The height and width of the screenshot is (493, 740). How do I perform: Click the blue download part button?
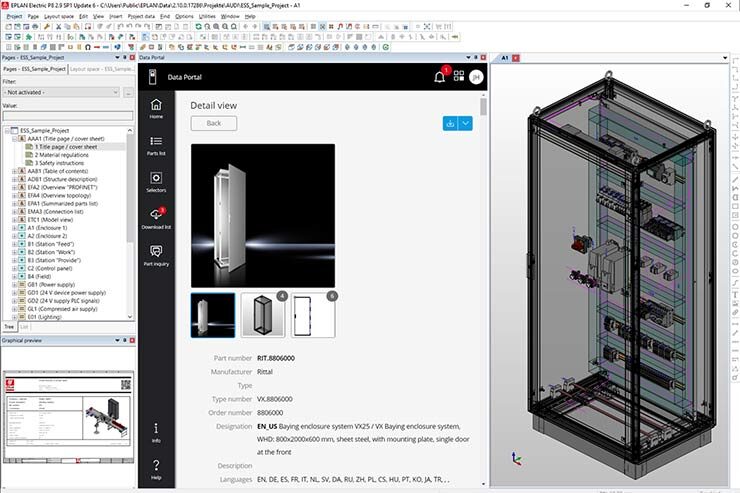(450, 123)
